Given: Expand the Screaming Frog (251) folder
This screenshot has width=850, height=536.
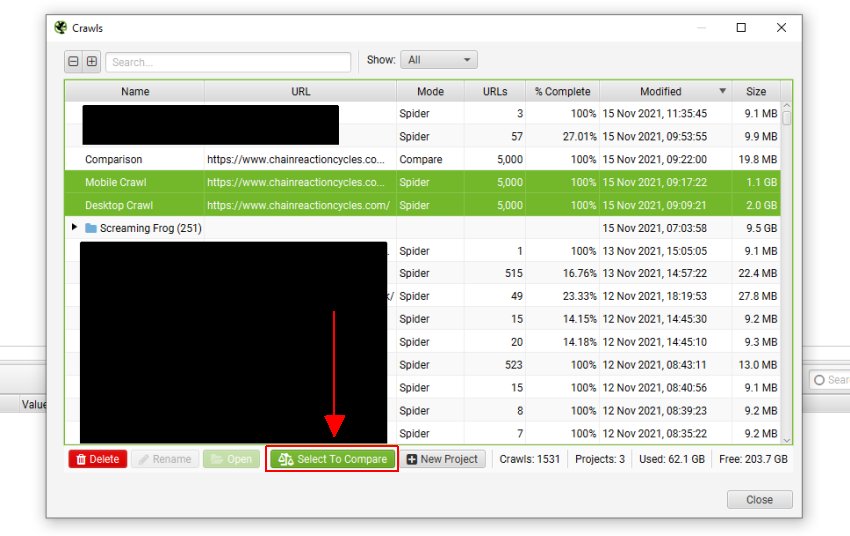Looking at the screenshot, I should tap(74, 227).
